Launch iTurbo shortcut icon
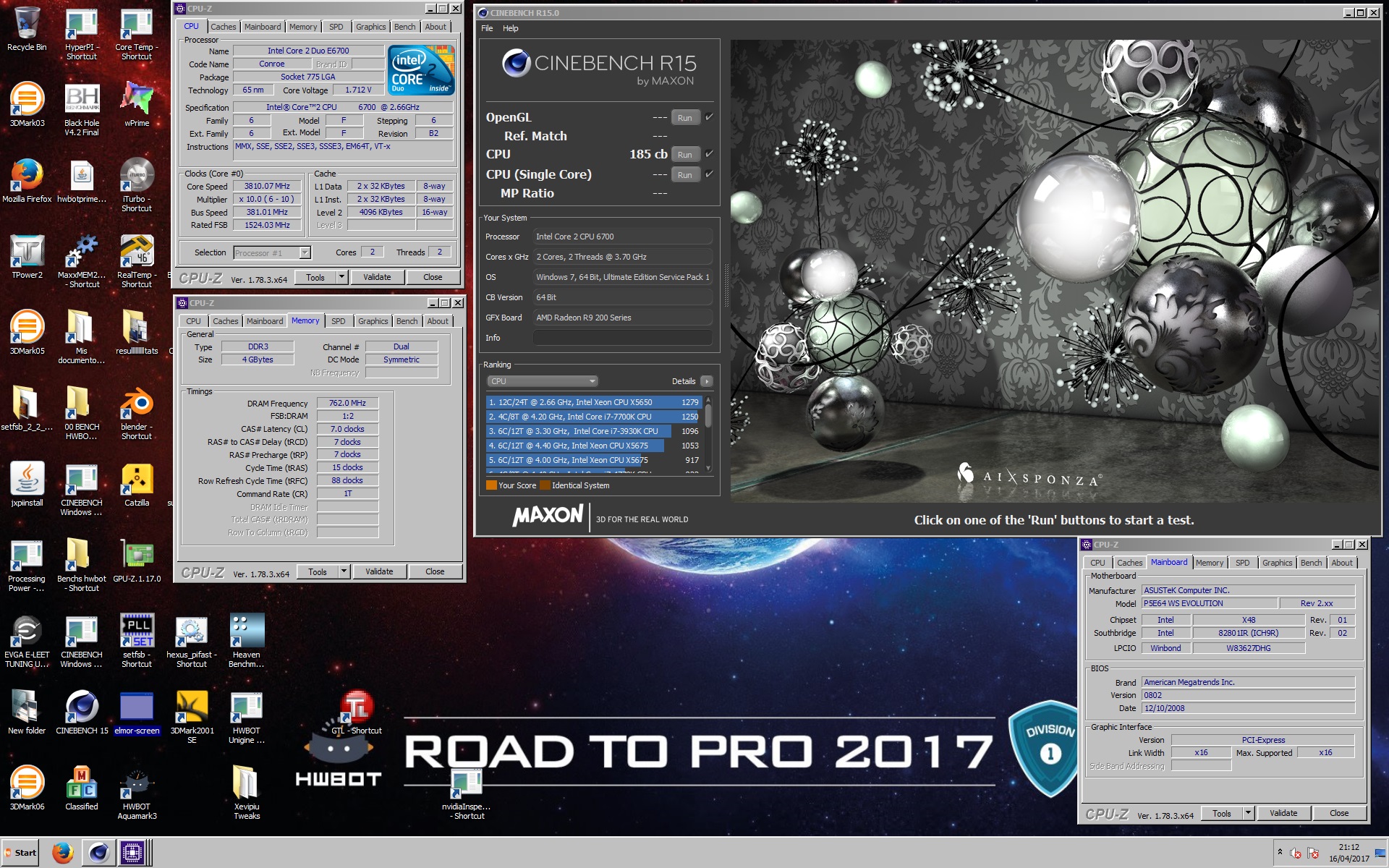1389x868 pixels. click(137, 175)
